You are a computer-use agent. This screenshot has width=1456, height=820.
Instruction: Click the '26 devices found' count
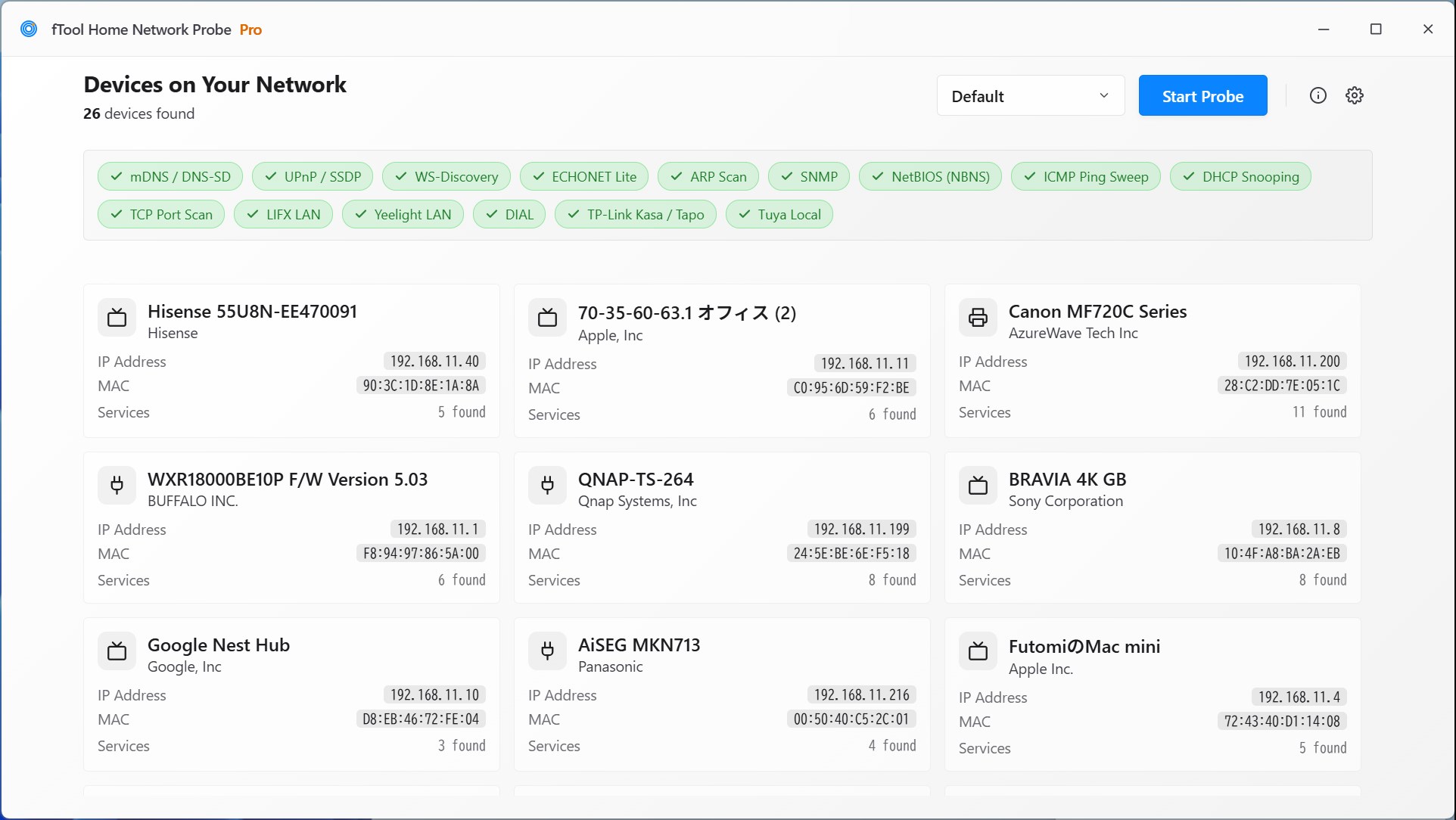139,113
